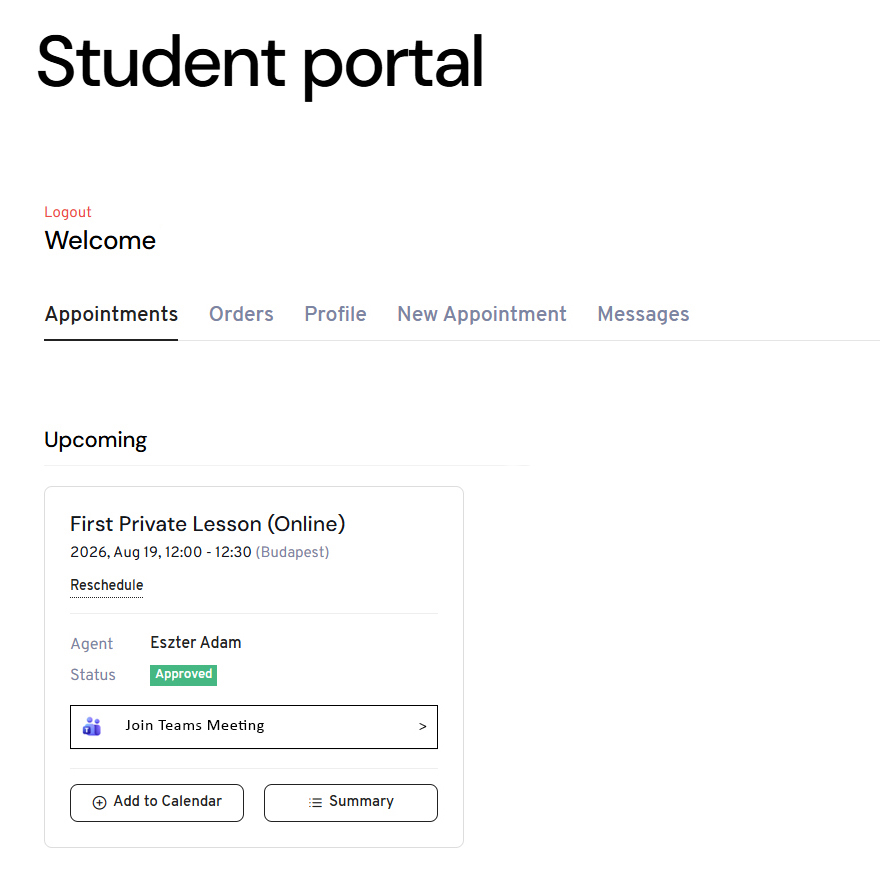Click the list icon beside Summary
The width and height of the screenshot is (880, 880).
click(315, 803)
